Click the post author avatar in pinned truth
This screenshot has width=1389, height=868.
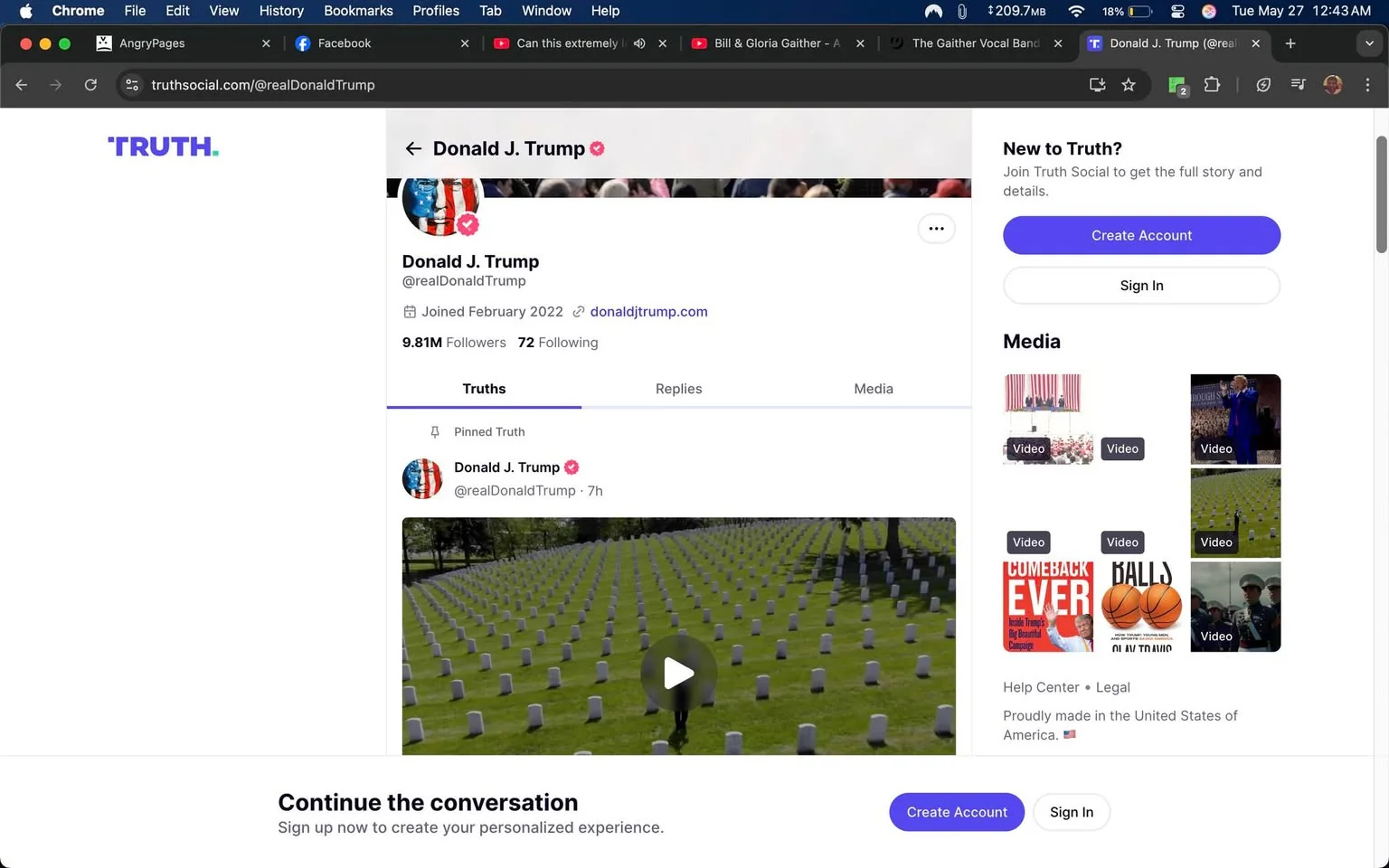[422, 479]
